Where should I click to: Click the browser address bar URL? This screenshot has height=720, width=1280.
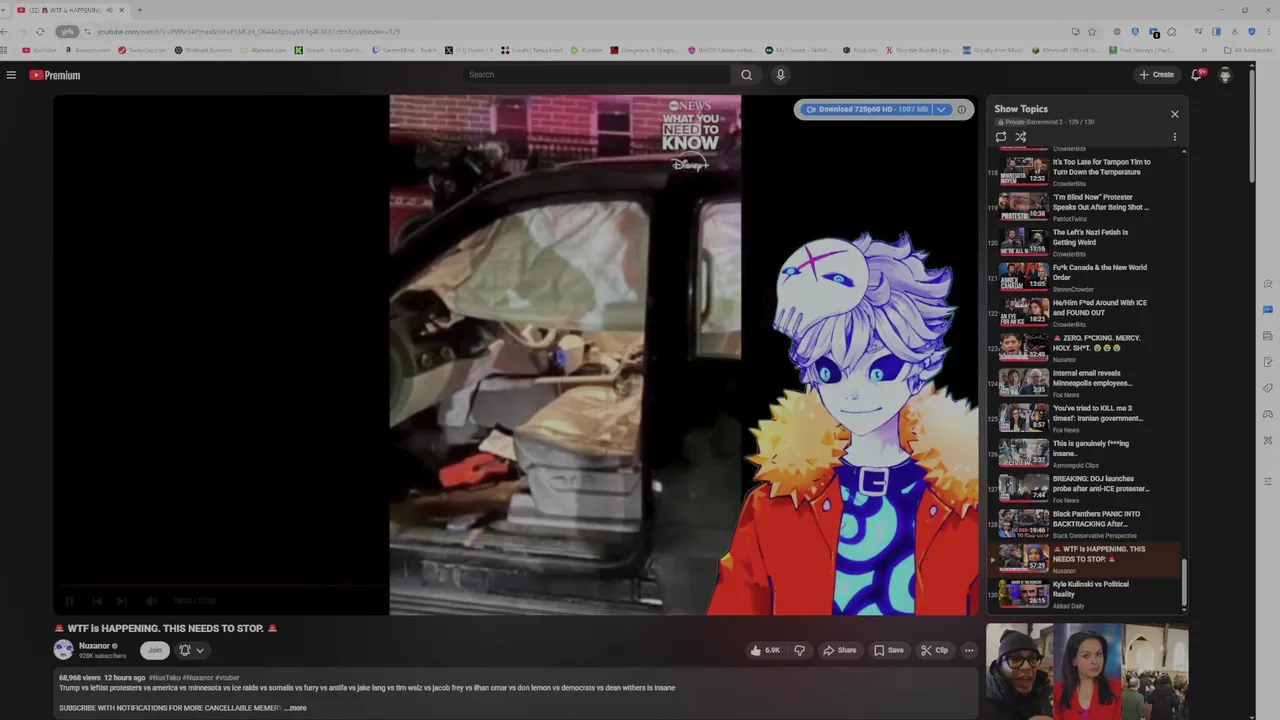click(248, 31)
